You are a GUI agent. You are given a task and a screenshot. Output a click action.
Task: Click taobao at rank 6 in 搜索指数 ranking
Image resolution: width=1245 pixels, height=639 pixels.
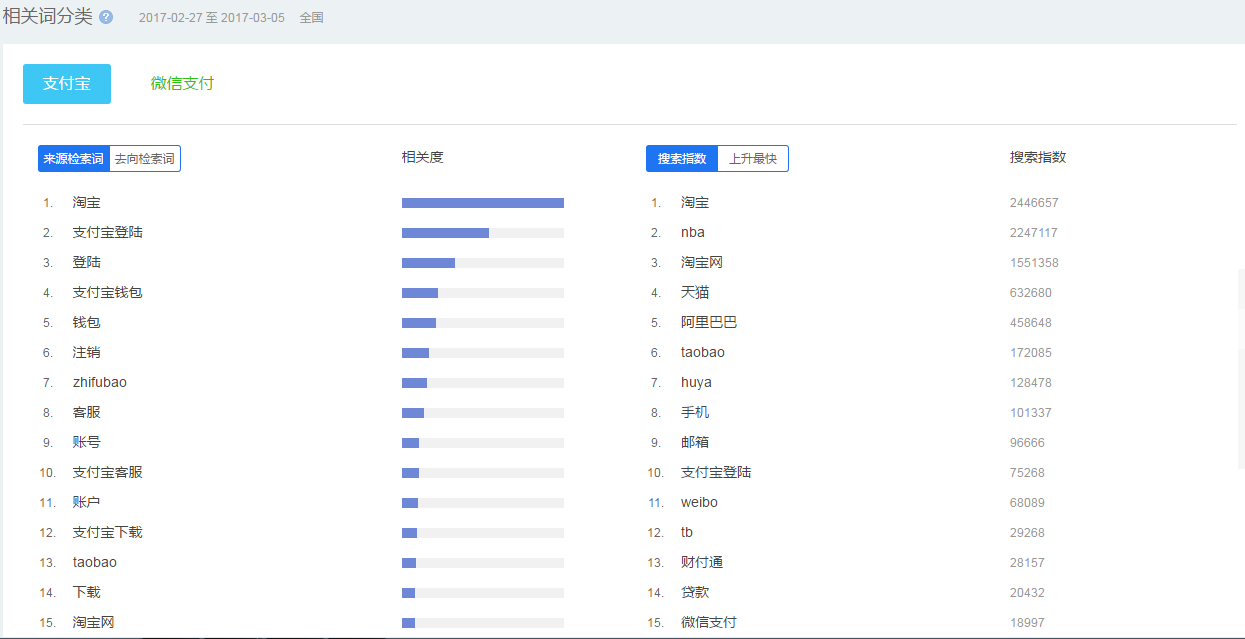pyautogui.click(x=703, y=353)
